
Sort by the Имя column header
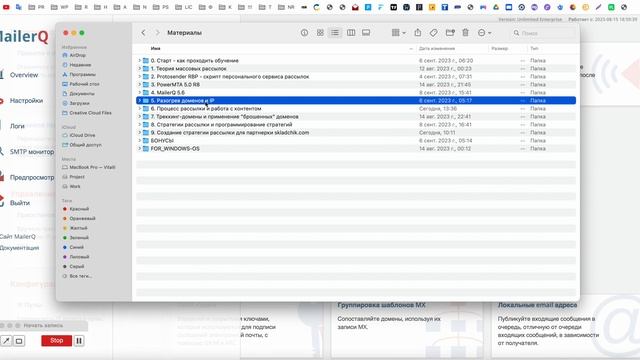click(x=156, y=49)
